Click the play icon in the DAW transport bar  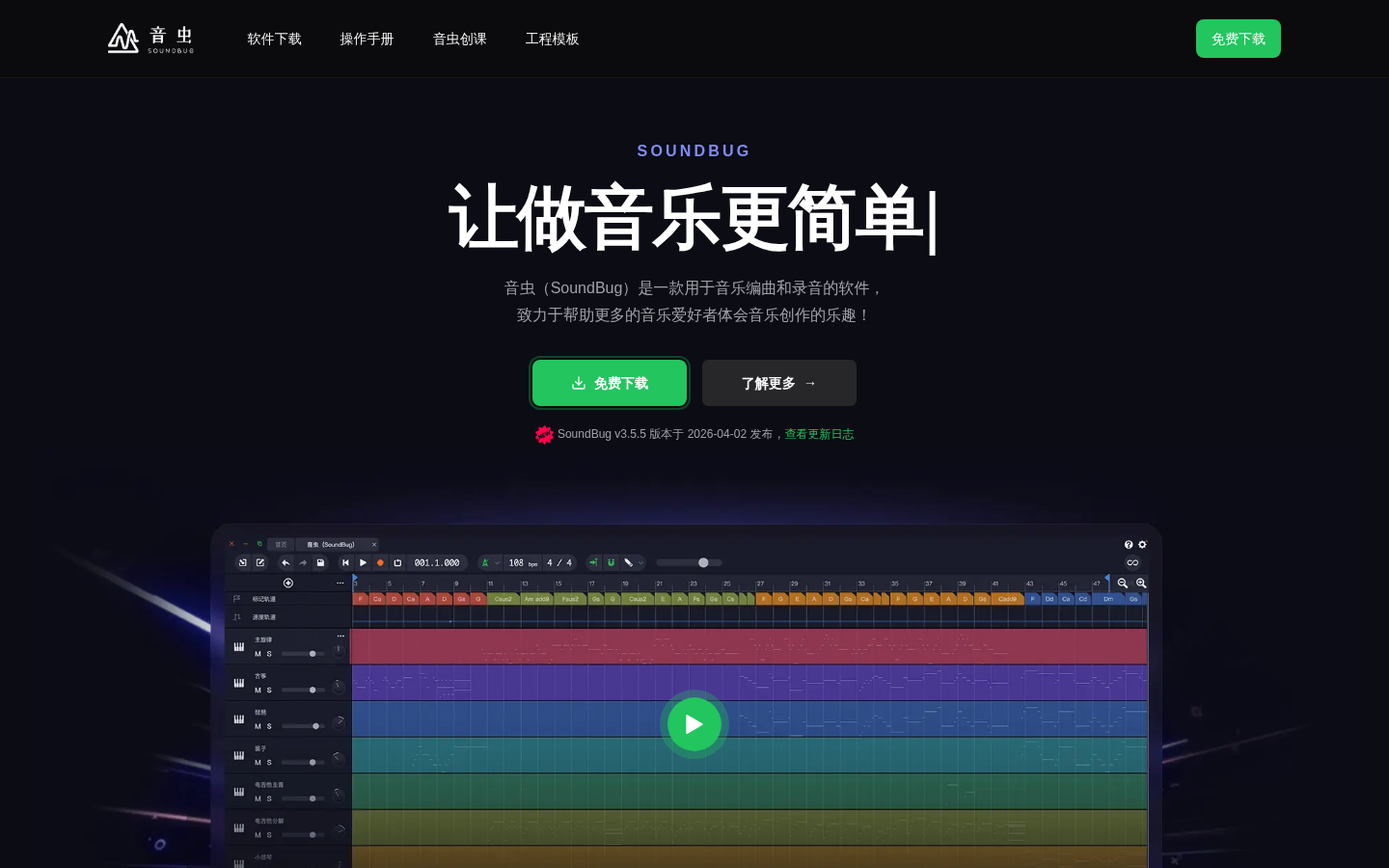[x=363, y=562]
